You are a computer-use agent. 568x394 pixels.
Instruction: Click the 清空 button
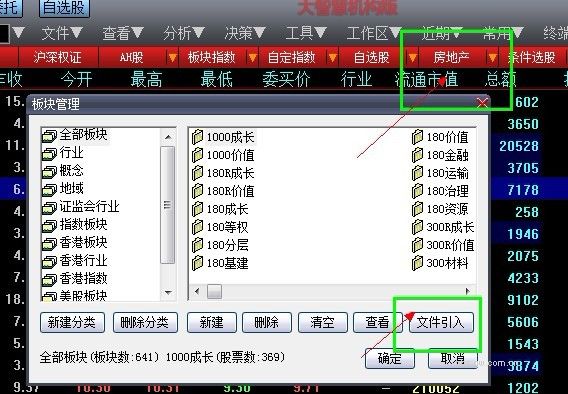pos(322,322)
